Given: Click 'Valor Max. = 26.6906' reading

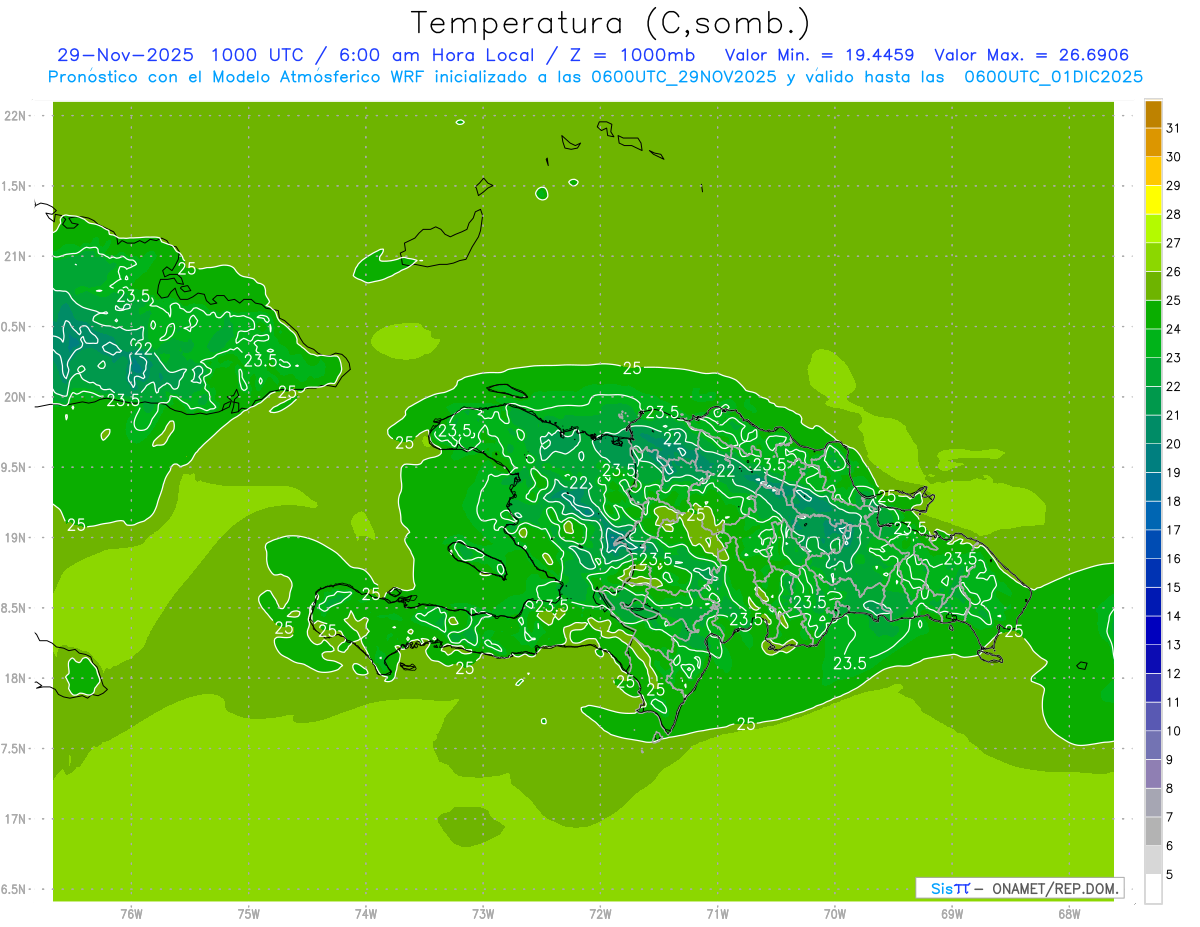Looking at the screenshot, I should point(1031,55).
